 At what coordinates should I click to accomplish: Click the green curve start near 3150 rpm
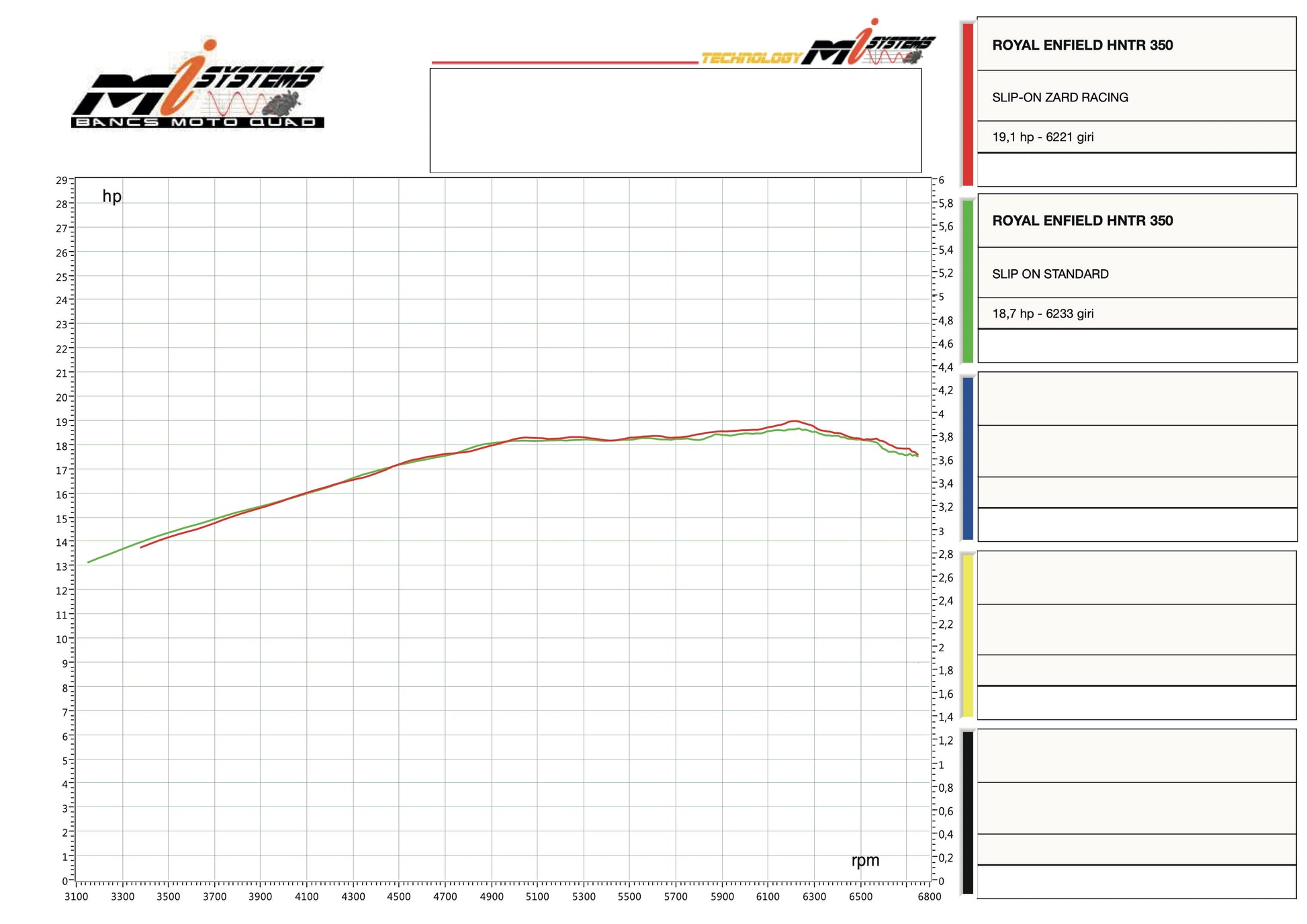89,562
